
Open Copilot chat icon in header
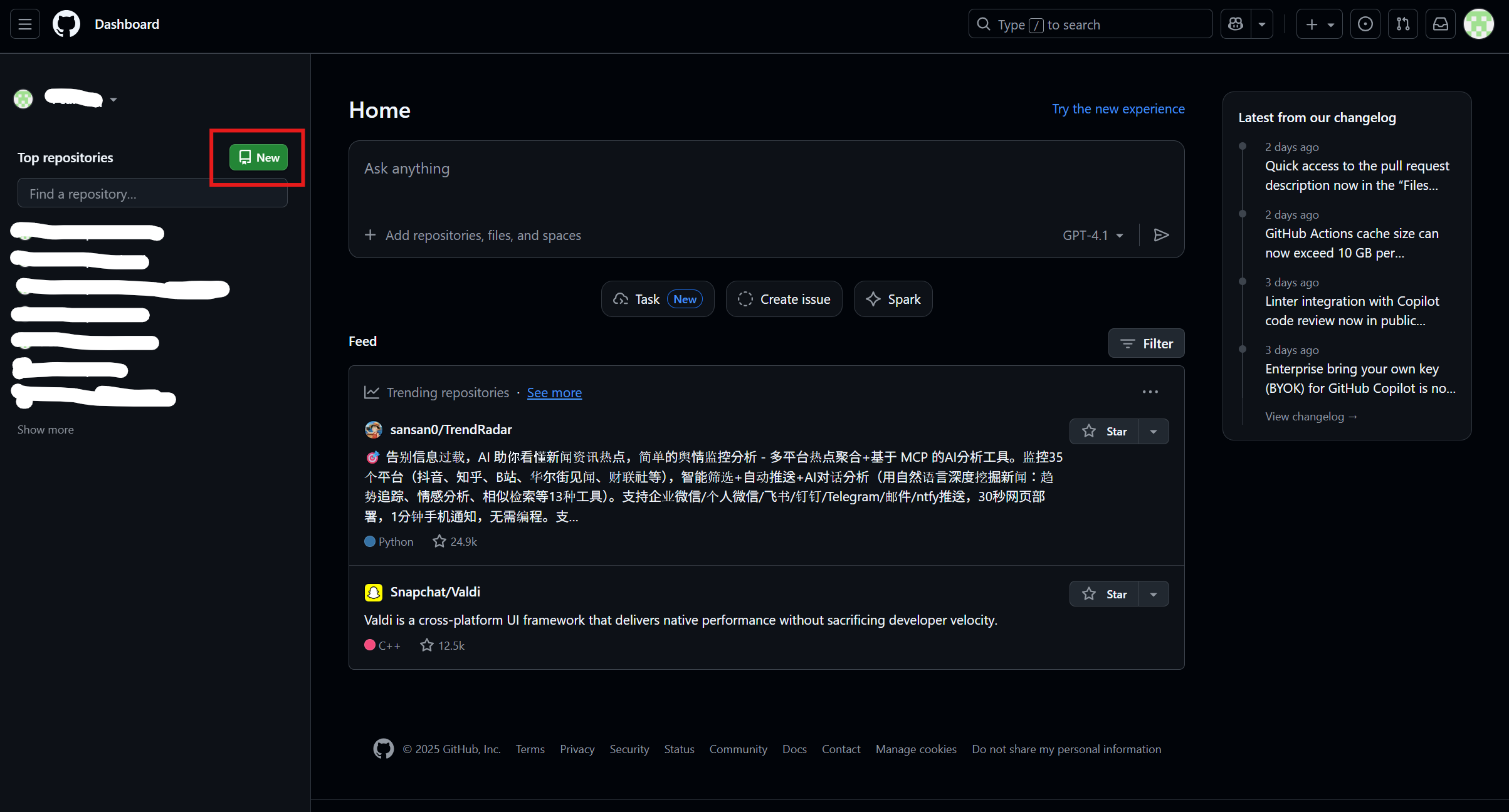[x=1236, y=24]
